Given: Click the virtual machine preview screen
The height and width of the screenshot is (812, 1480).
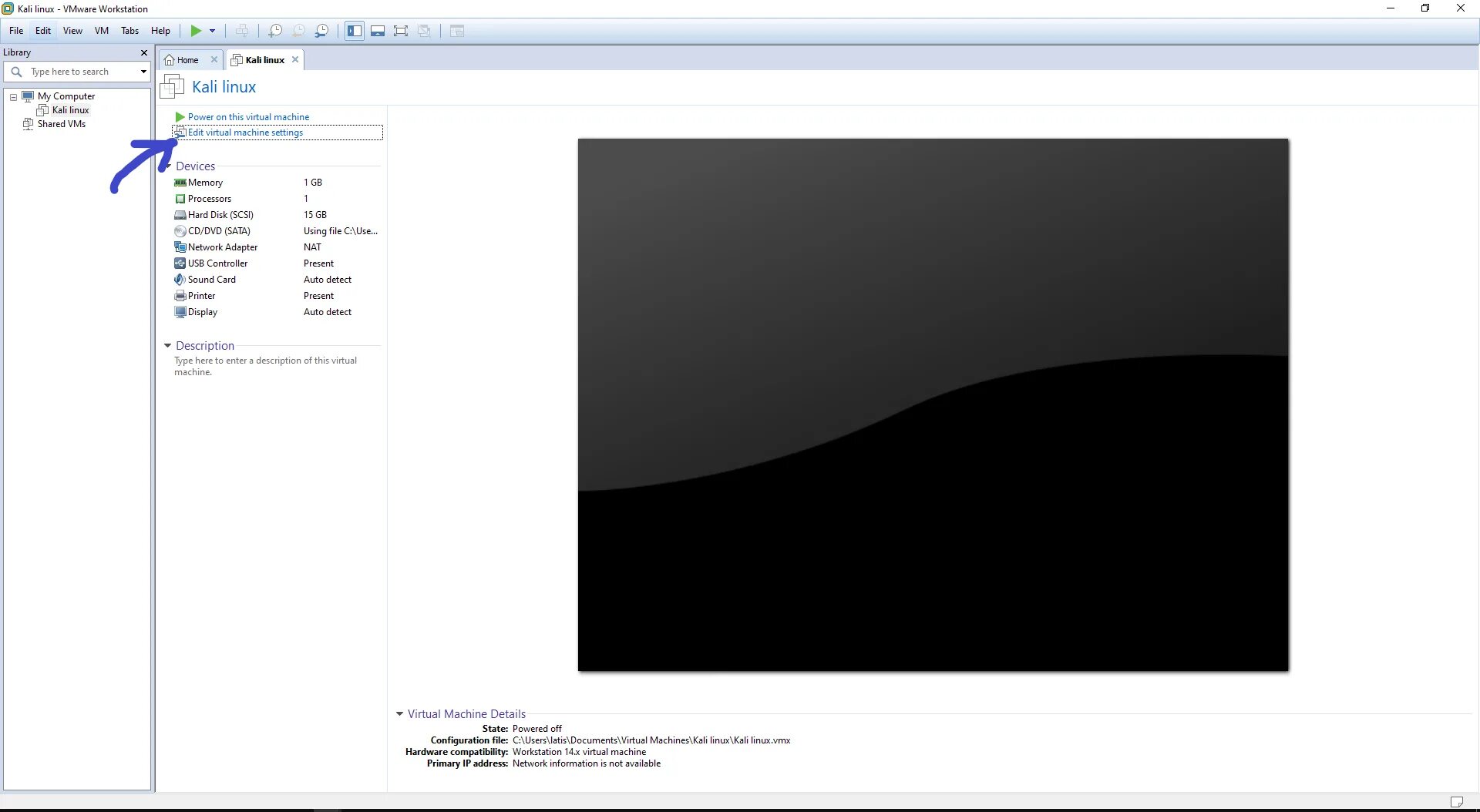Looking at the screenshot, I should coord(933,404).
